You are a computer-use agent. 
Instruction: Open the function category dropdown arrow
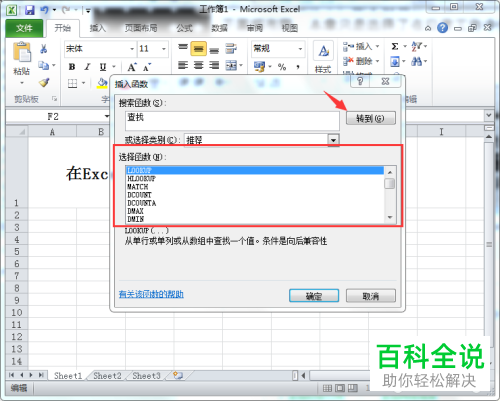point(333,140)
